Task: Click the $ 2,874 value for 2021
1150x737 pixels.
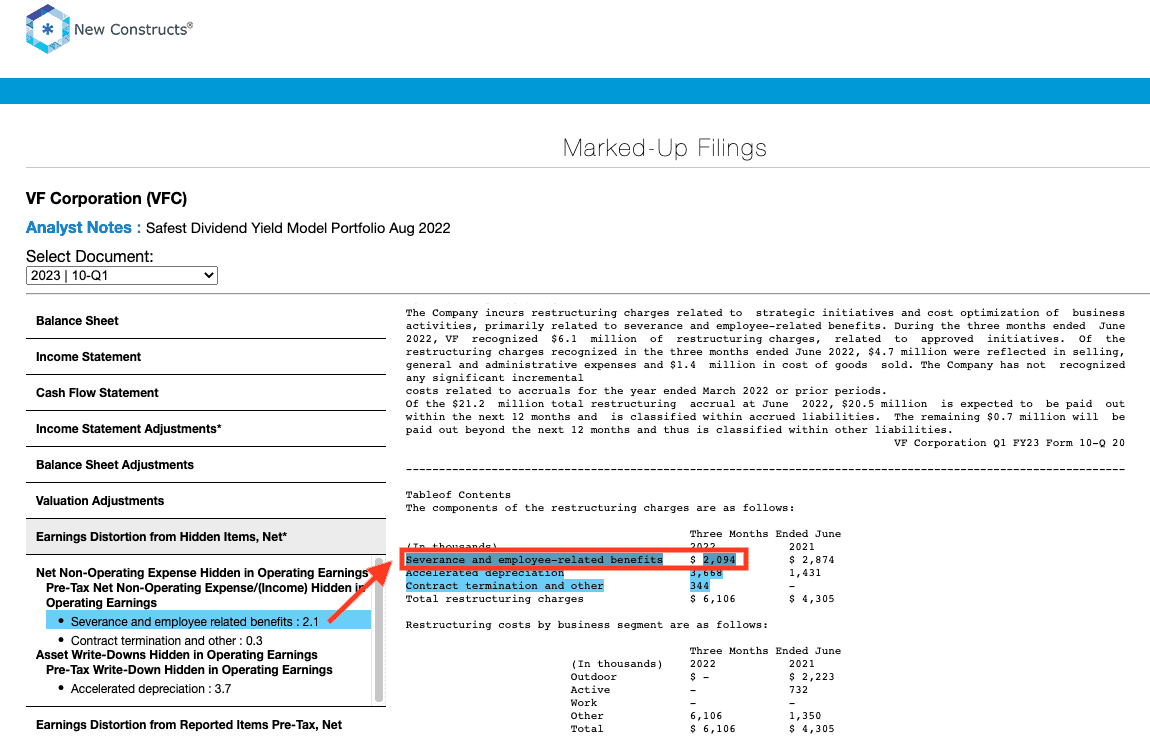Action: [812, 560]
